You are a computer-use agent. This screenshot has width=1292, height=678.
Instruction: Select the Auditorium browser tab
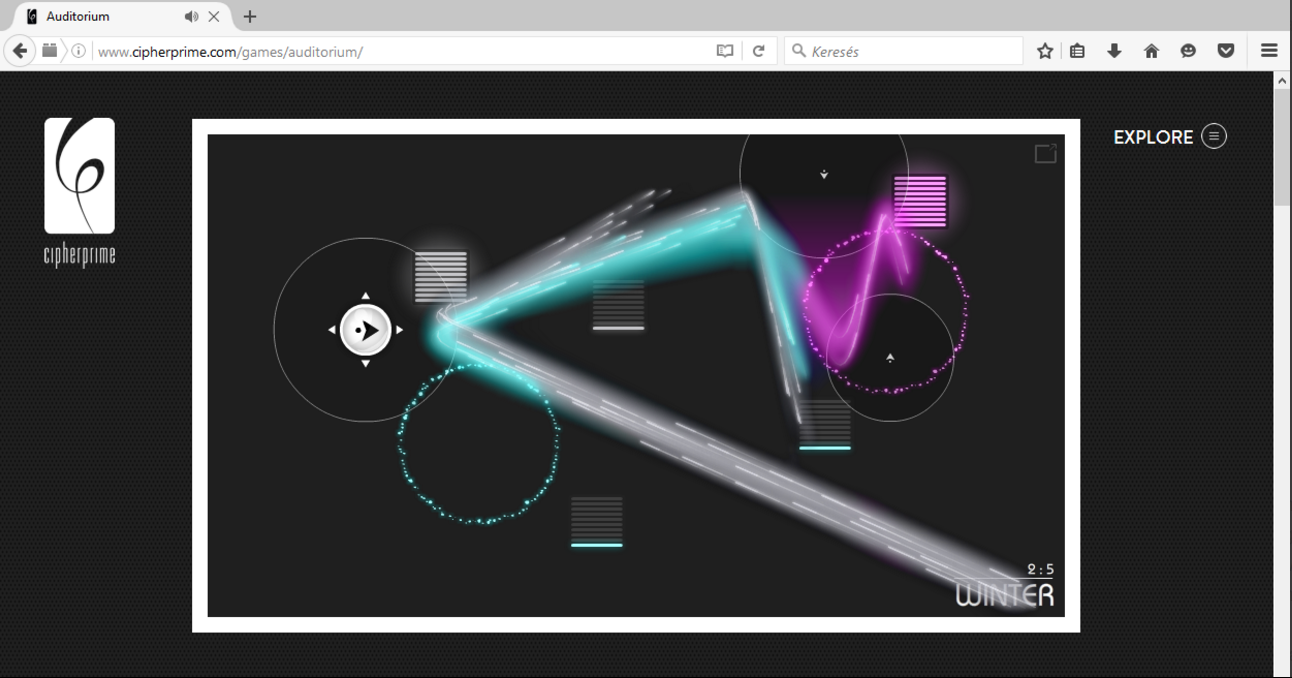[123, 16]
